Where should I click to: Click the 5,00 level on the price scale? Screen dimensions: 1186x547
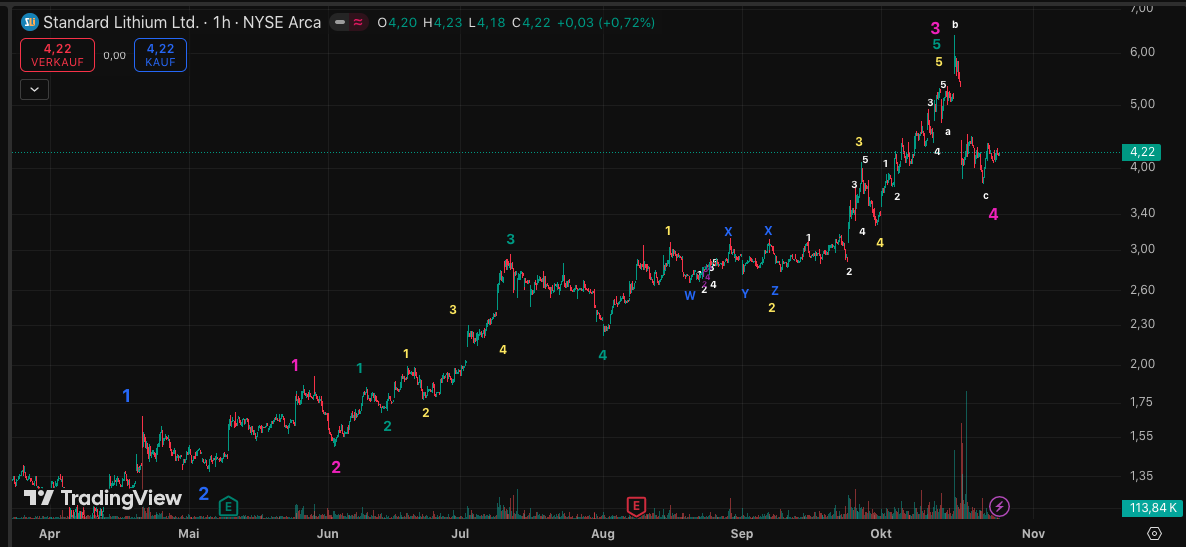coord(1141,104)
